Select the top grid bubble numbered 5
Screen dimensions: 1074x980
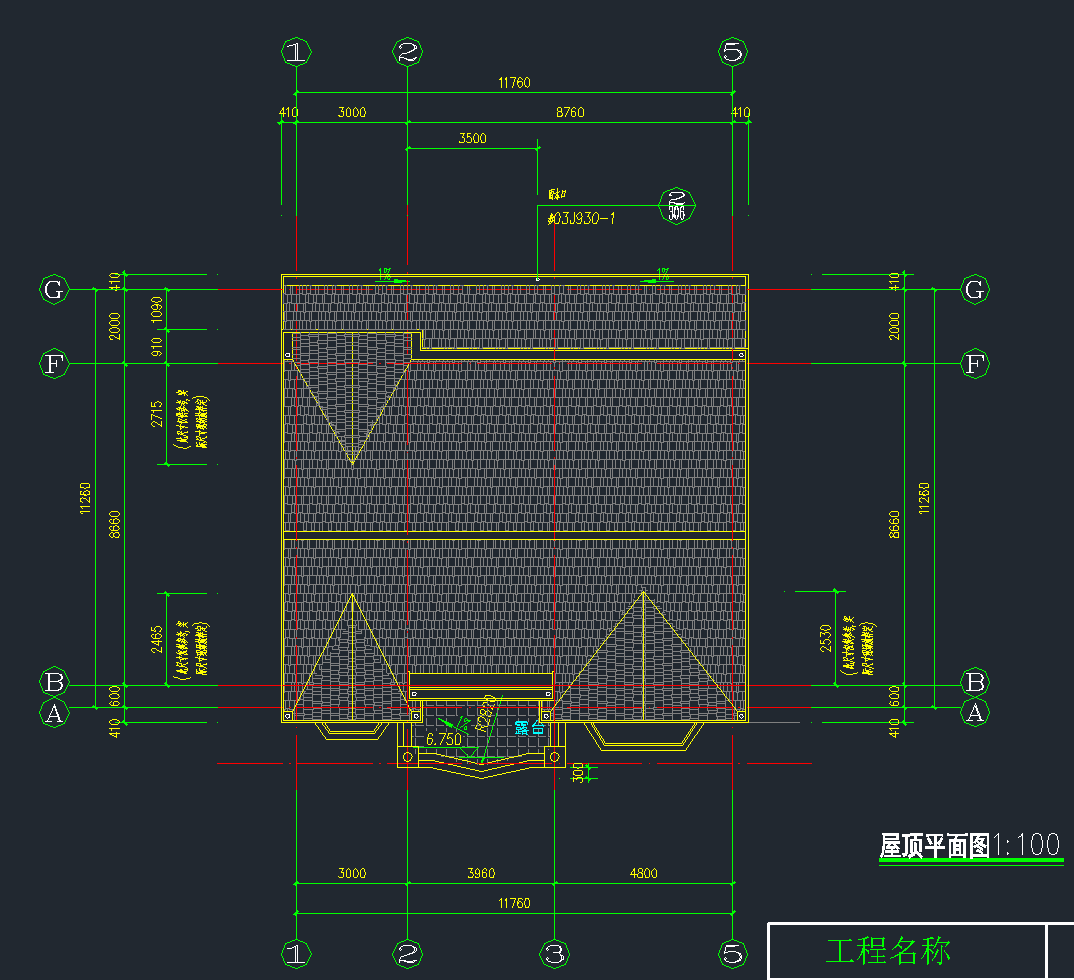733,52
